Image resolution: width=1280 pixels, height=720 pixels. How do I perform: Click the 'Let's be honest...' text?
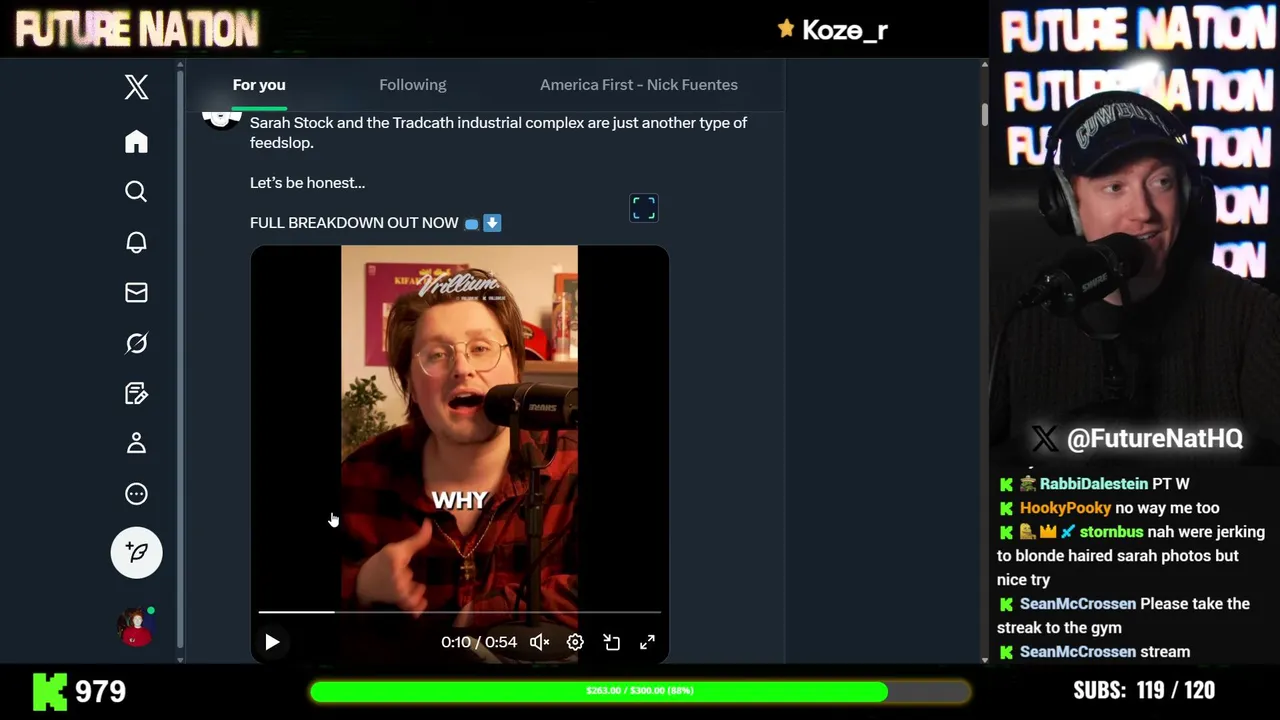[x=307, y=183]
